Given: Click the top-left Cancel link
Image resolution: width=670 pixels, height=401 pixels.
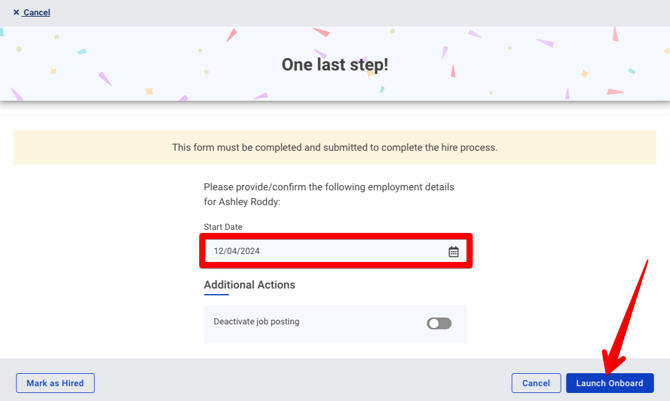Looking at the screenshot, I should [37, 13].
